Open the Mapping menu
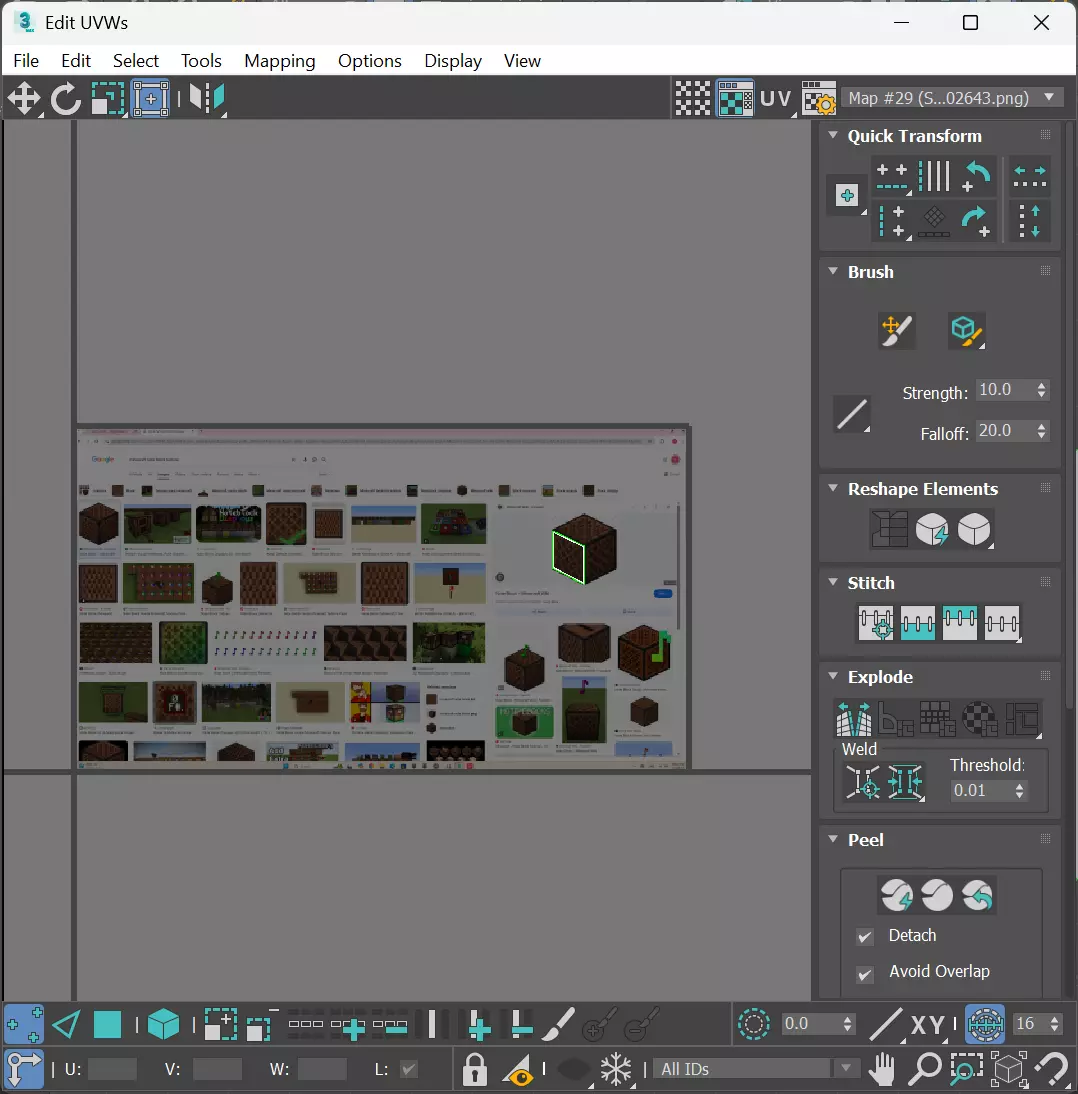 [280, 61]
